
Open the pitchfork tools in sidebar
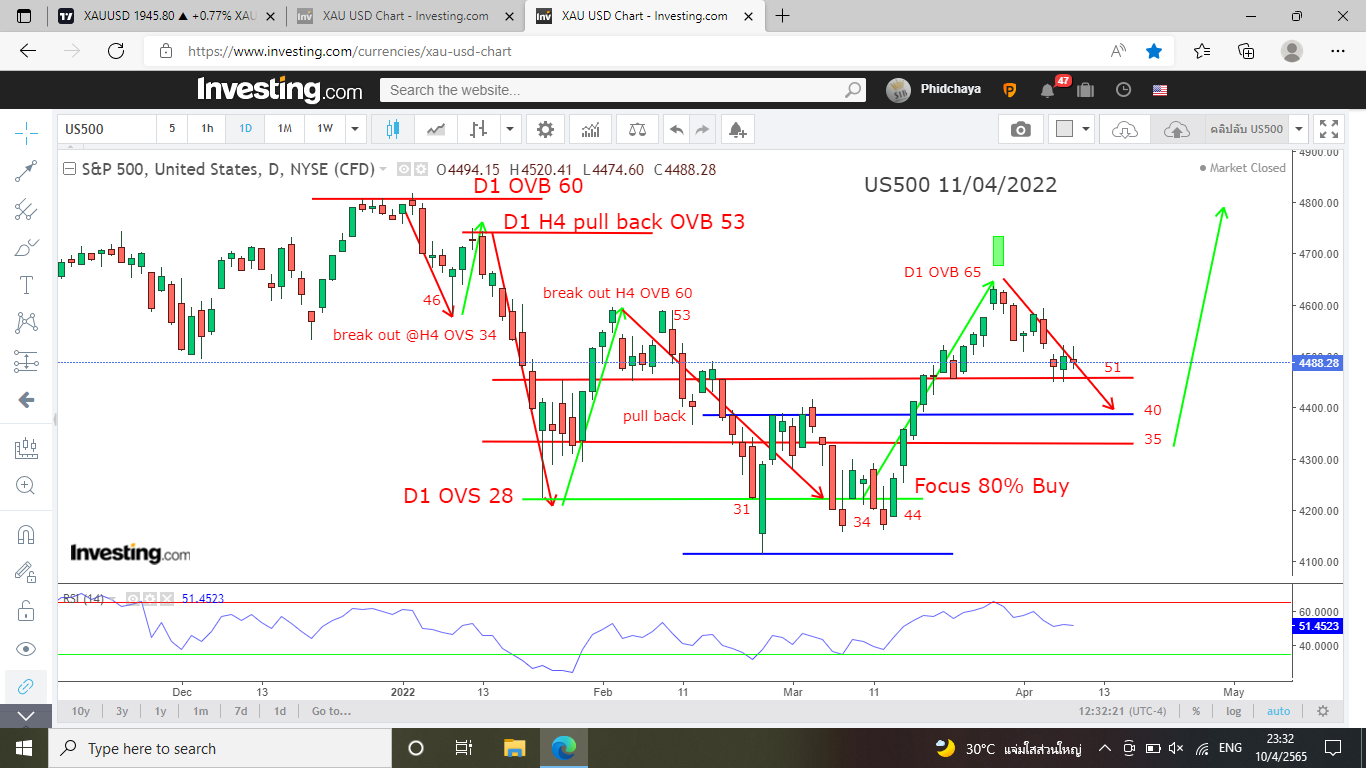tap(27, 209)
